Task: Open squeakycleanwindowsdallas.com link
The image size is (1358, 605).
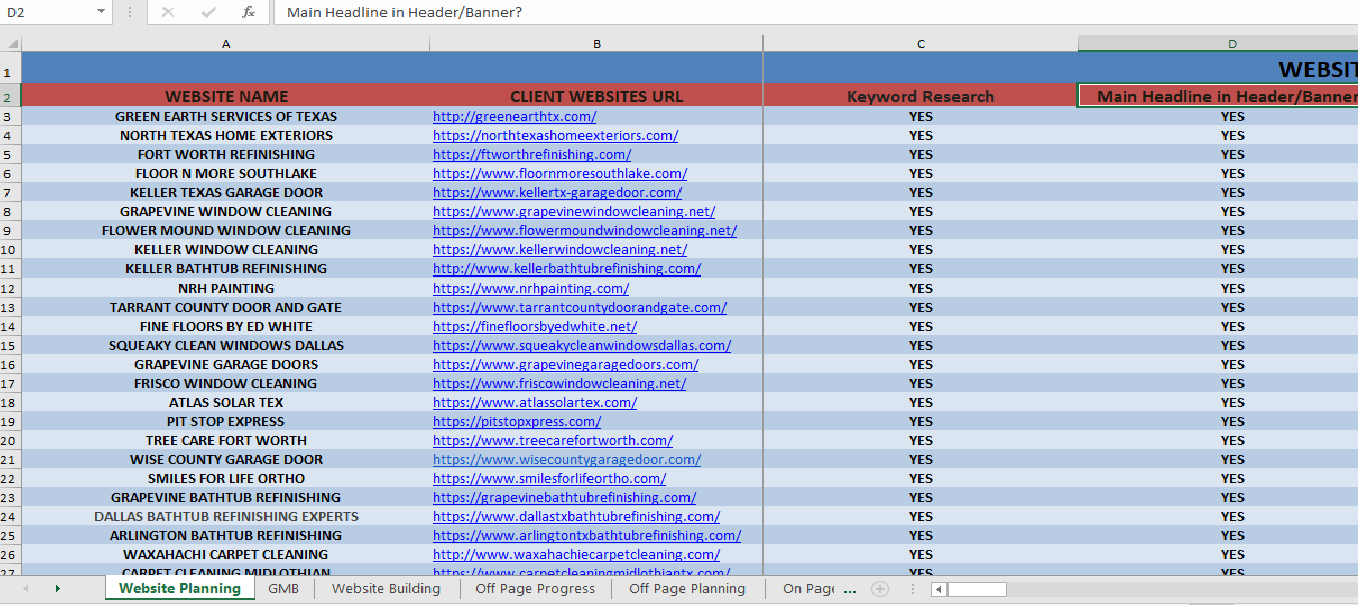Action: tap(582, 345)
